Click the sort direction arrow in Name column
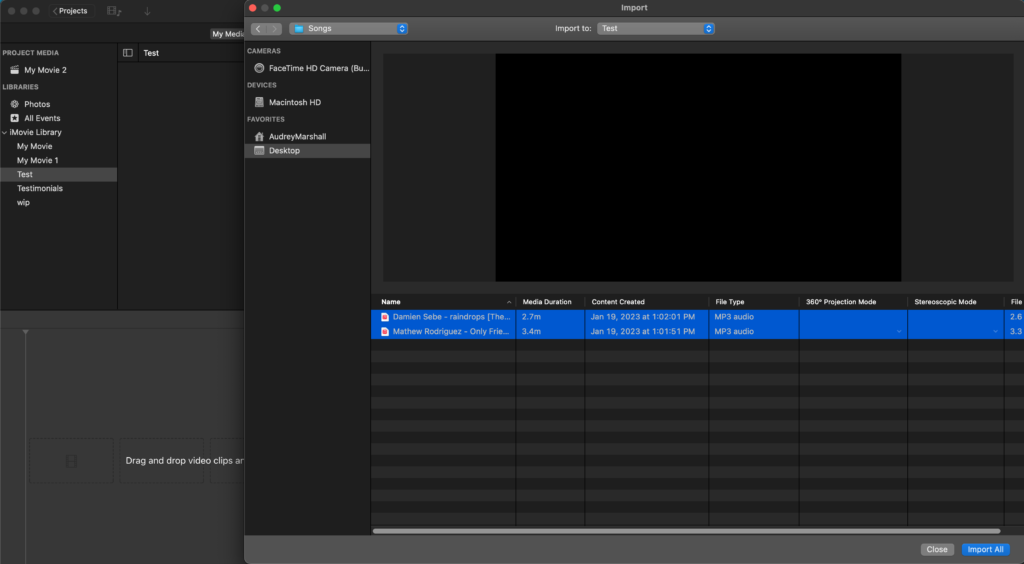Viewport: 1024px width, 564px height. click(509, 302)
